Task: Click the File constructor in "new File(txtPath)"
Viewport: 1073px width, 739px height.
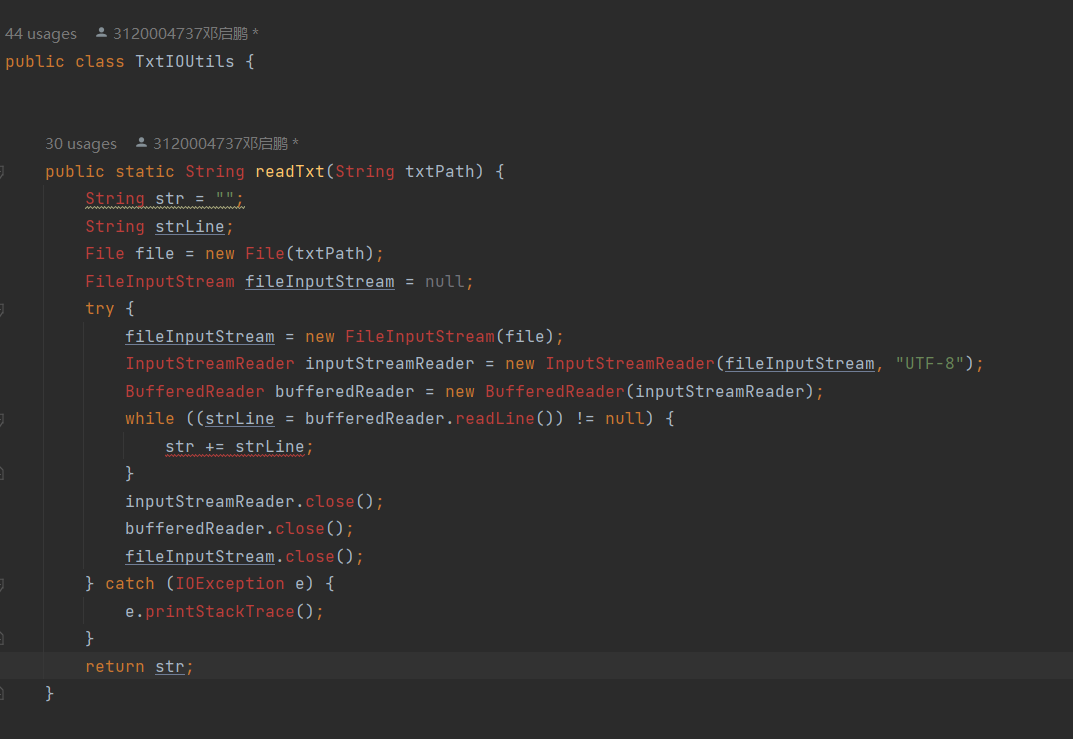Action: [265, 254]
